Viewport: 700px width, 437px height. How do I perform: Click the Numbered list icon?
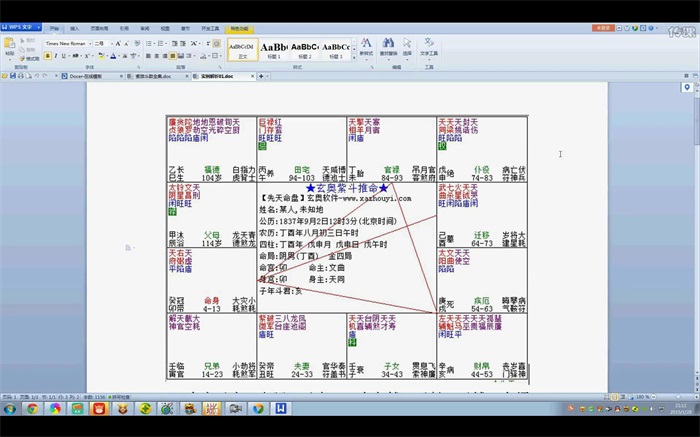pyautogui.click(x=161, y=43)
